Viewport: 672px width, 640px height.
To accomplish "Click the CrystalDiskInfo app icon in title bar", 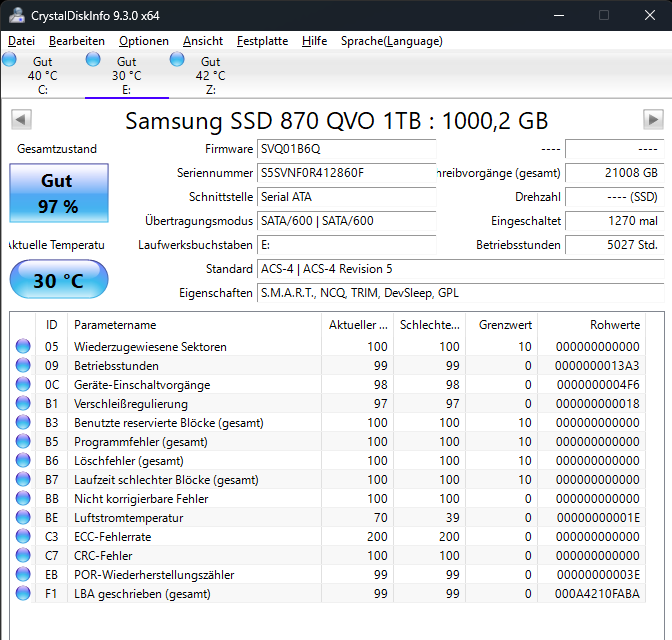I will (17, 15).
